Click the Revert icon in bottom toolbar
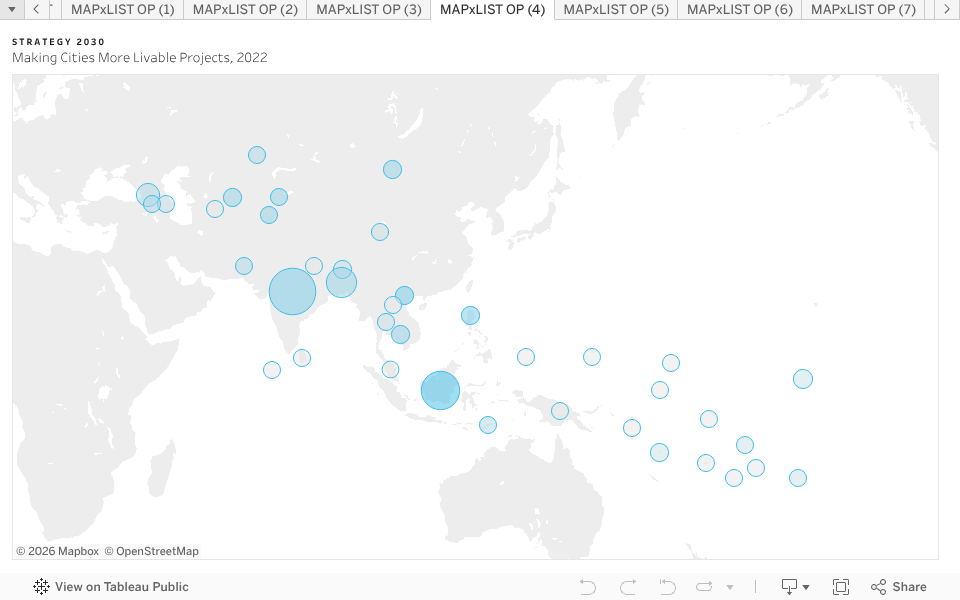 coord(667,587)
